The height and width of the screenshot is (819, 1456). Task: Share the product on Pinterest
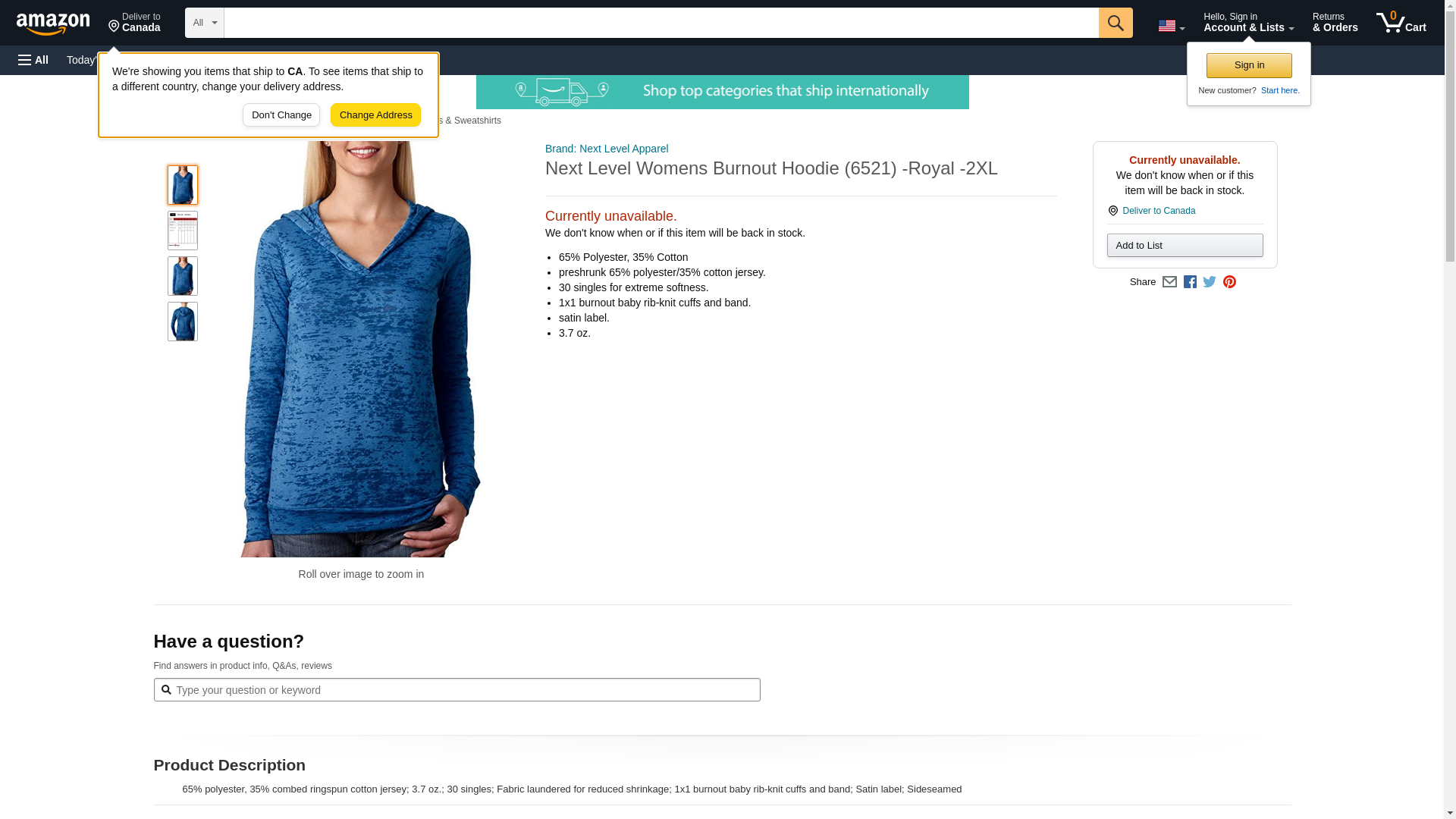click(x=1229, y=282)
